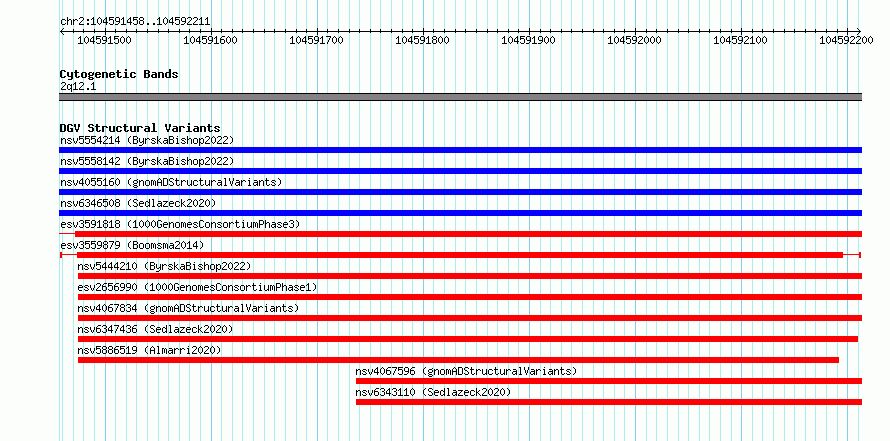Viewport: 890px width, 441px height.
Task: Click ruler tick label 104591700
Action: coord(317,40)
